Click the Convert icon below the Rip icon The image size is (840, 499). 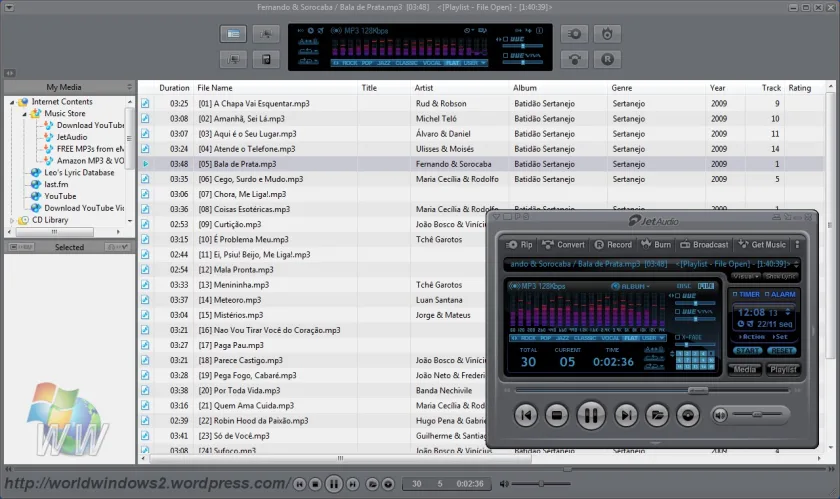pos(574,59)
